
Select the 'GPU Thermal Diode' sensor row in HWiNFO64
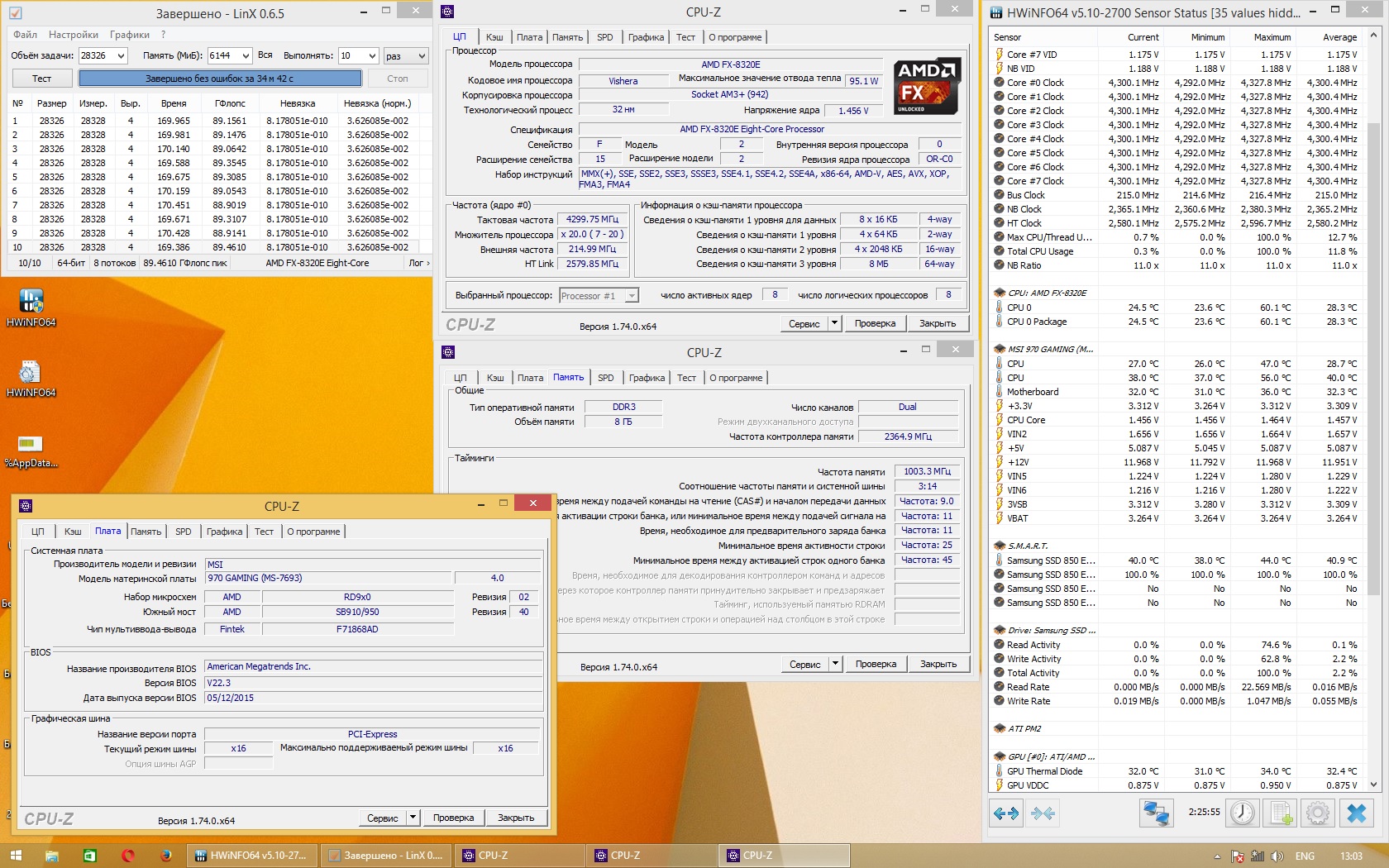coord(1176,771)
